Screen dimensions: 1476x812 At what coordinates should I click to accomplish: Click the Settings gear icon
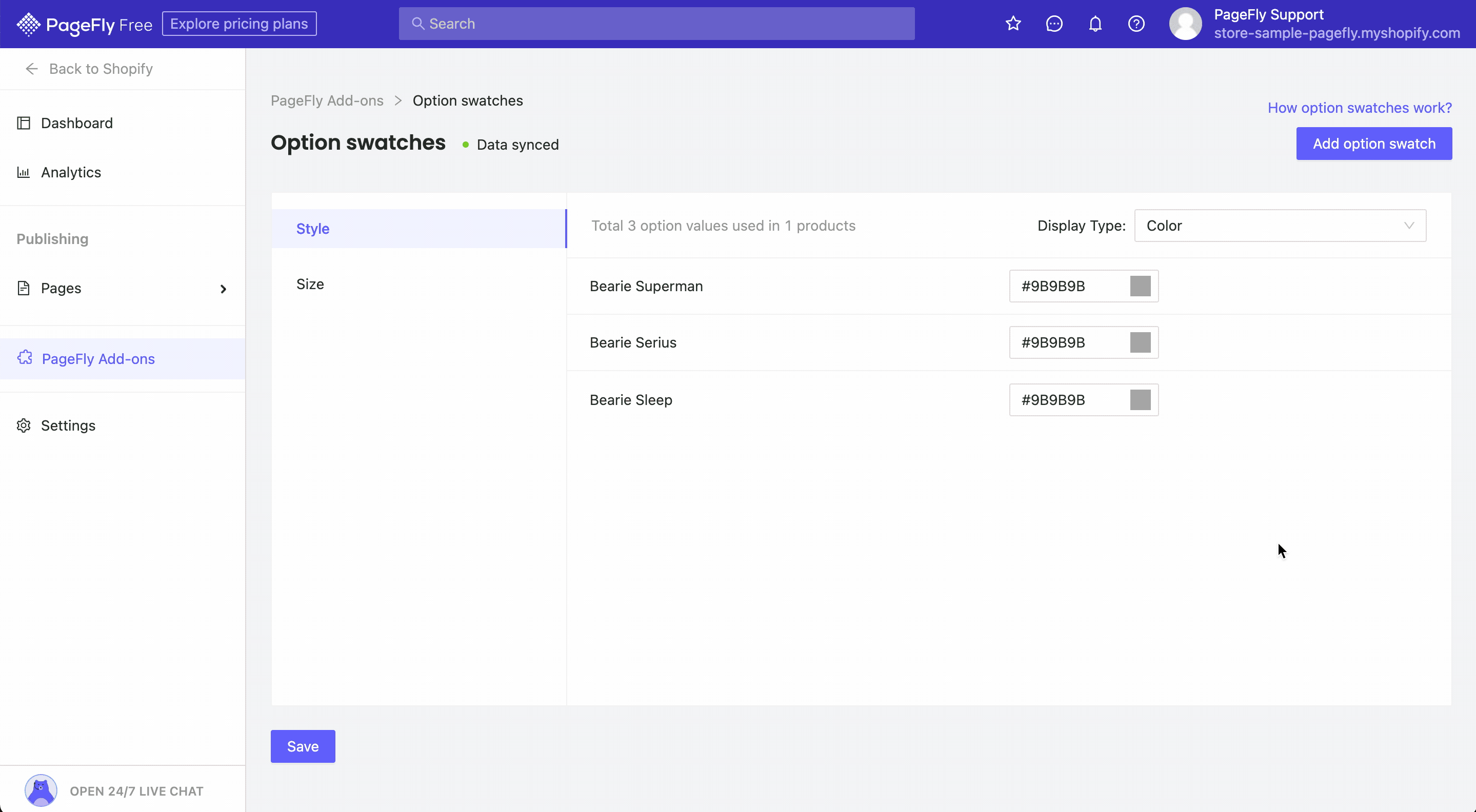point(24,425)
